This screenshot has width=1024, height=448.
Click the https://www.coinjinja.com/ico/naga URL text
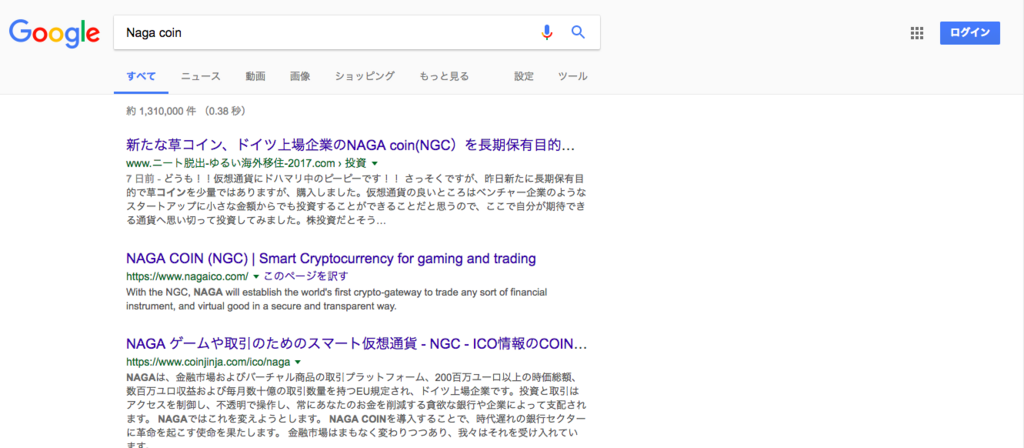pyautogui.click(x=208, y=361)
